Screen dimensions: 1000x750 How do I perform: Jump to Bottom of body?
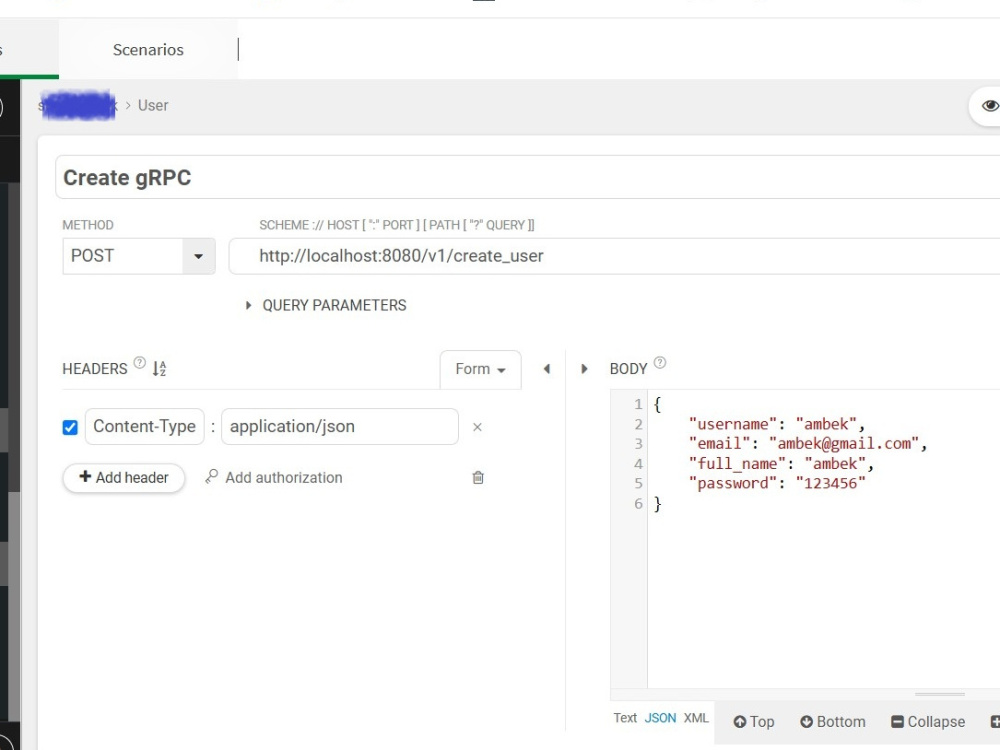[x=833, y=722]
